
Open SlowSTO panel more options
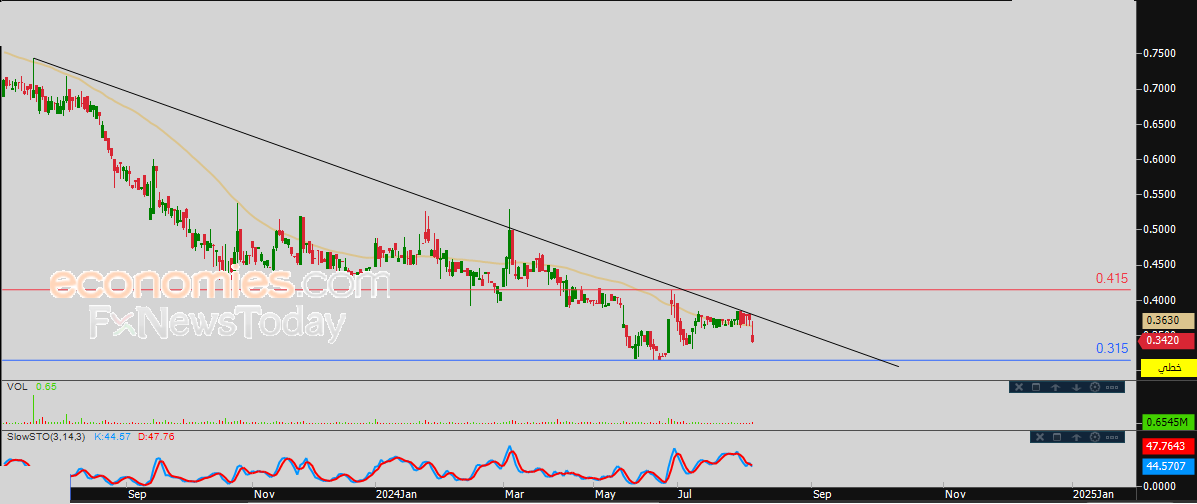[1114, 437]
